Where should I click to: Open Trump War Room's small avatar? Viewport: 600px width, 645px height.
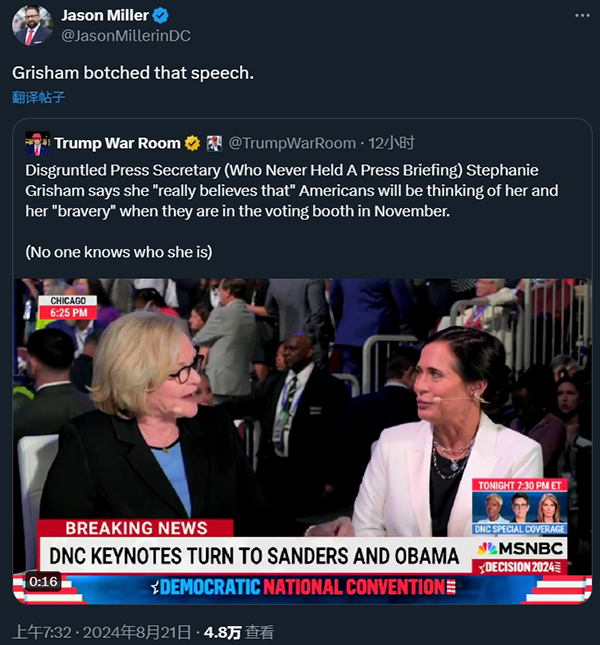[37, 144]
